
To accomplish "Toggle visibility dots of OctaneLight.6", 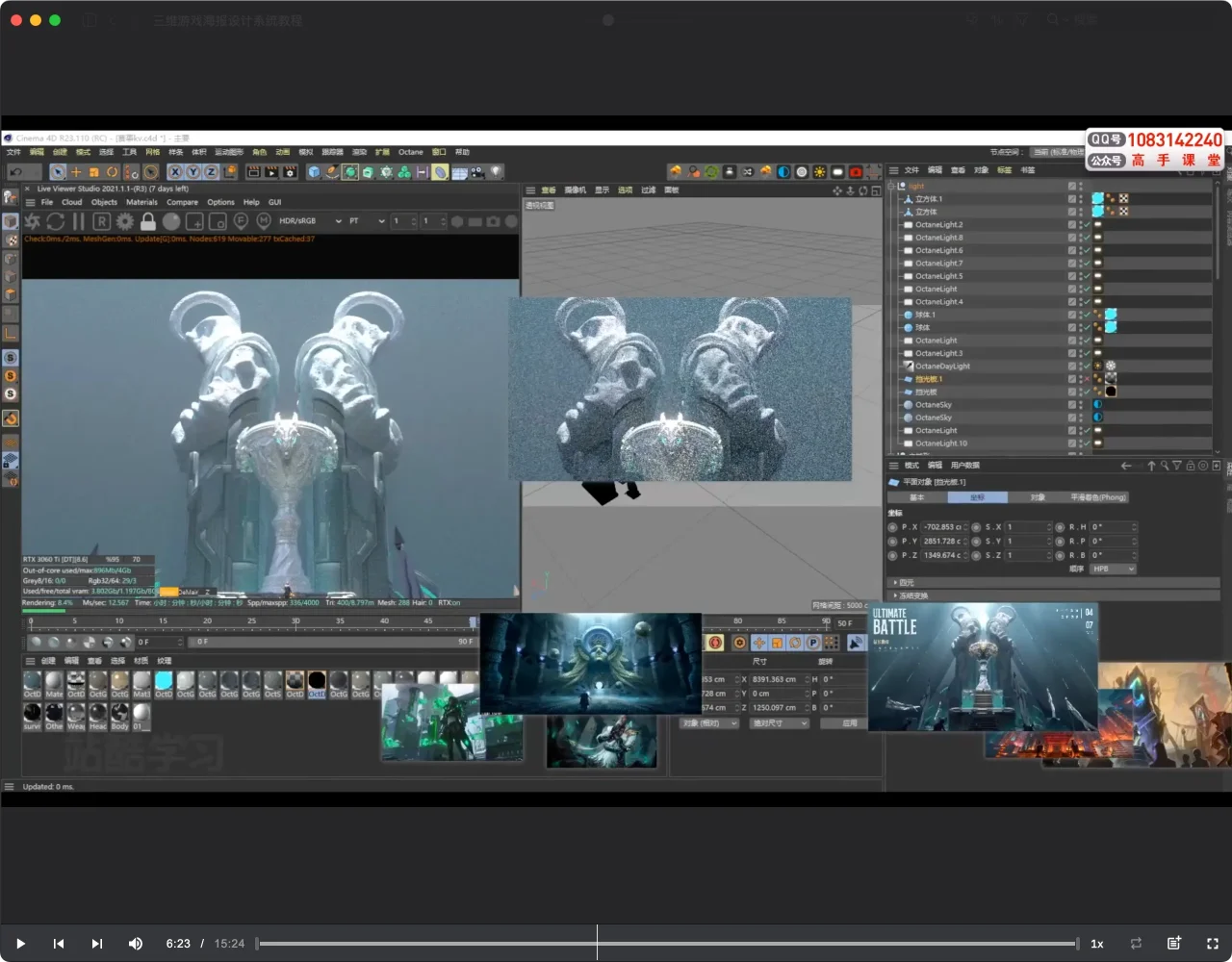I will pyautogui.click(x=1080, y=250).
